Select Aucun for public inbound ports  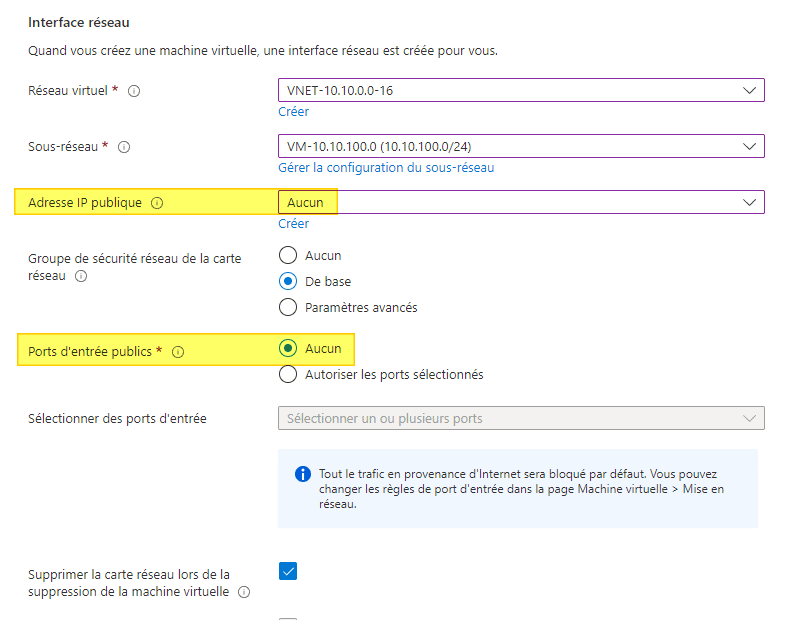(x=288, y=348)
